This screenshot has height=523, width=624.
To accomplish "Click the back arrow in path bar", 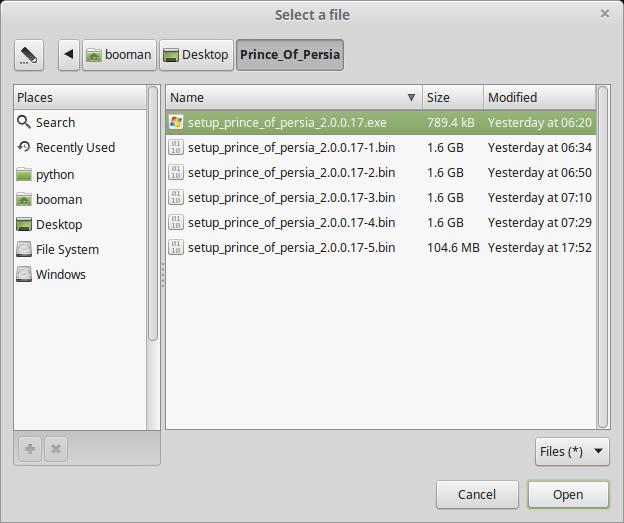I will [69, 55].
